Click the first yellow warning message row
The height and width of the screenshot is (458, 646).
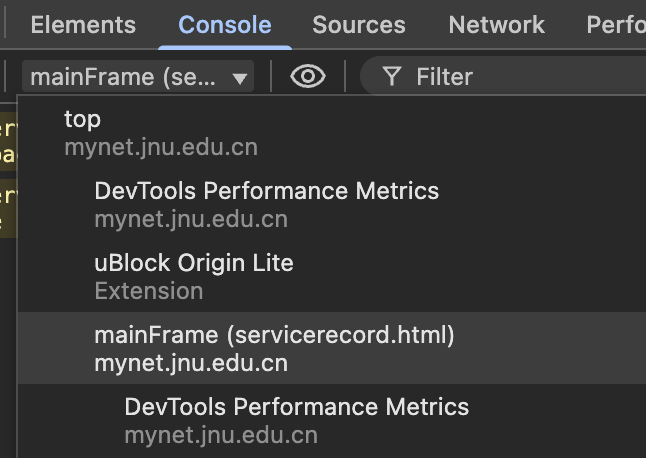[8, 141]
